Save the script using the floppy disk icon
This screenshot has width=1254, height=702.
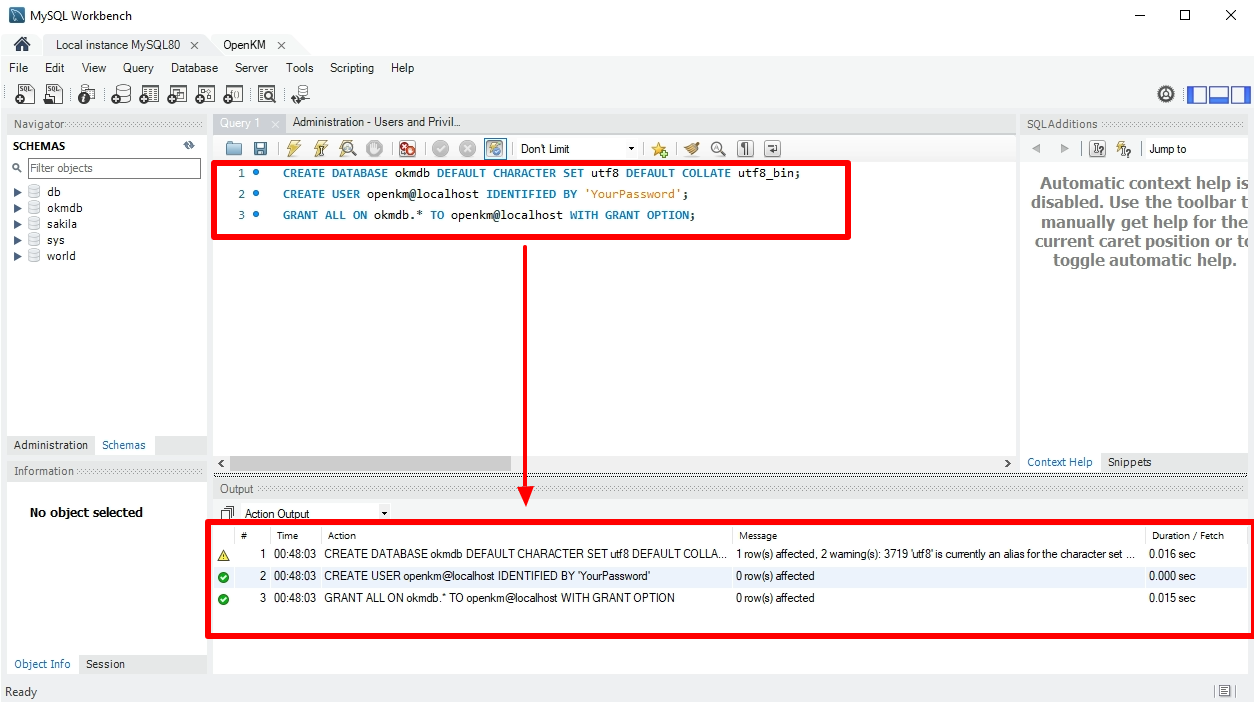(260, 149)
